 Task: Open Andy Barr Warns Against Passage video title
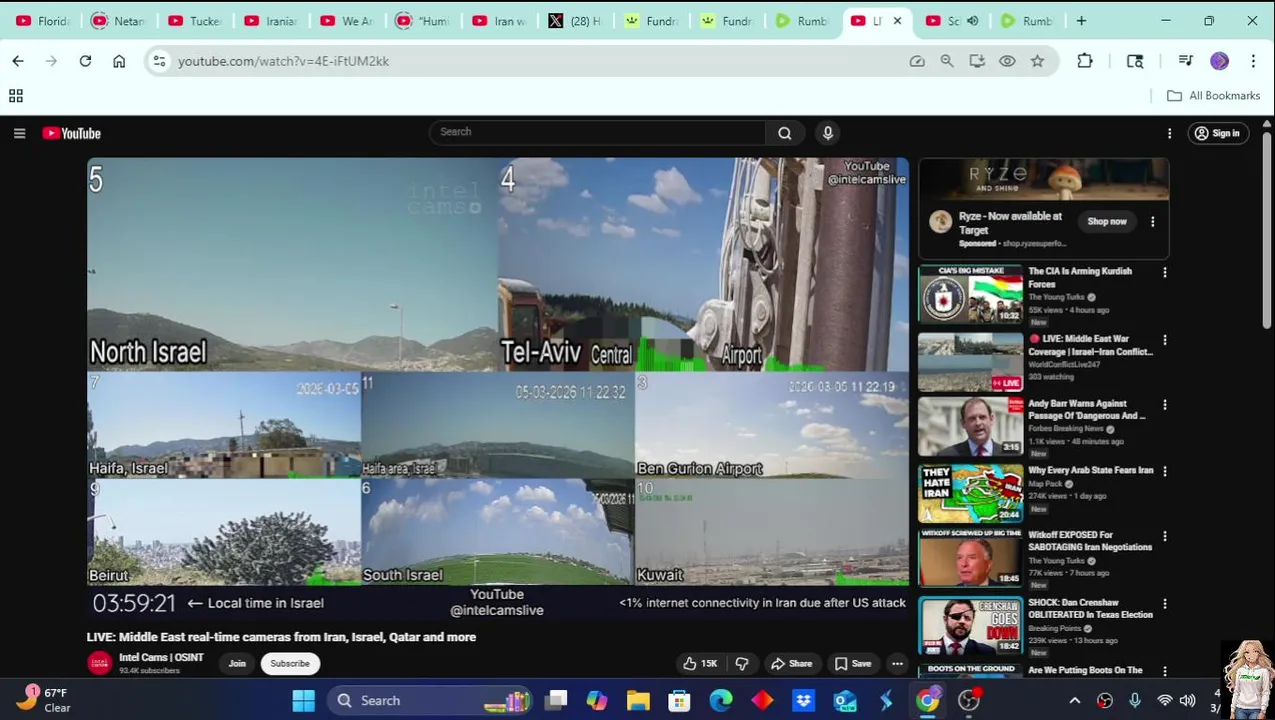1087,410
